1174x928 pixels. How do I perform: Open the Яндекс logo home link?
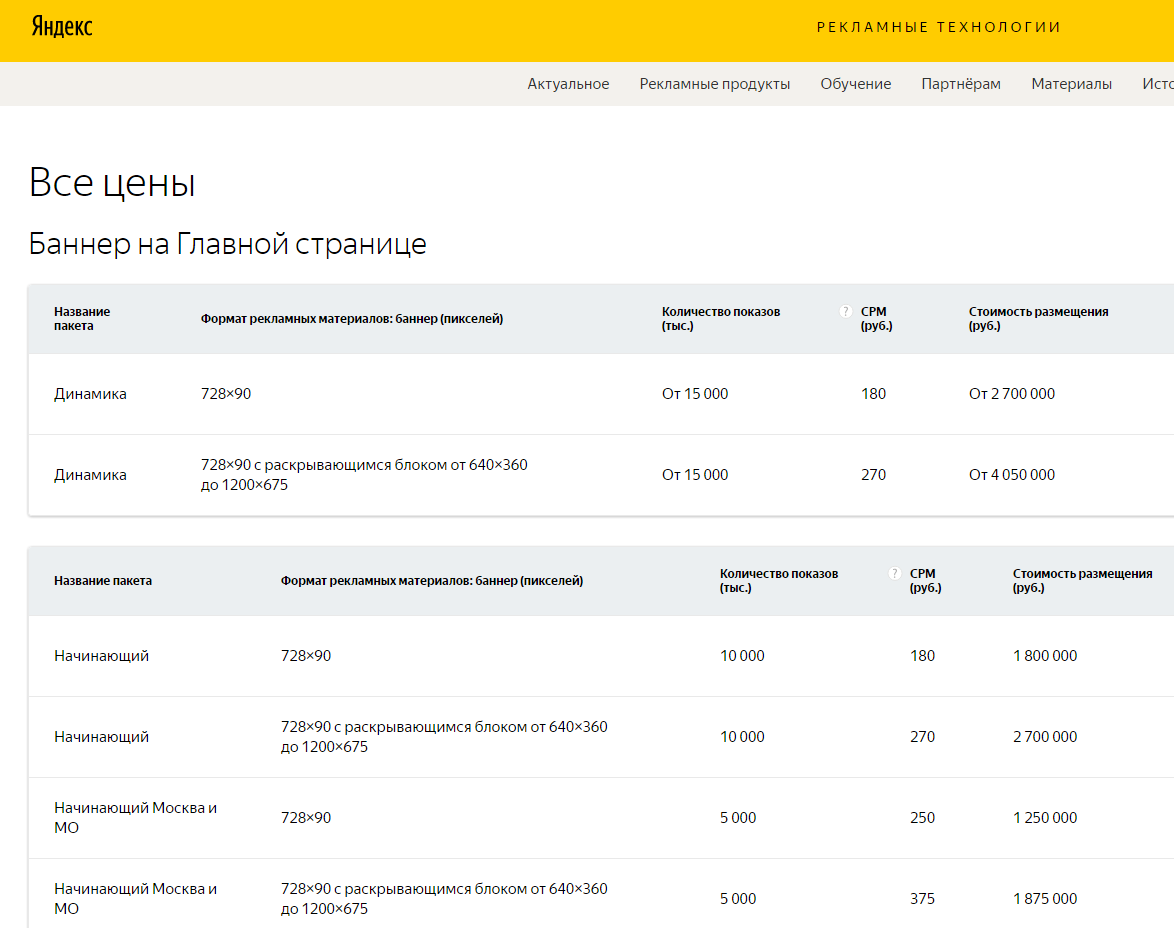coord(62,27)
